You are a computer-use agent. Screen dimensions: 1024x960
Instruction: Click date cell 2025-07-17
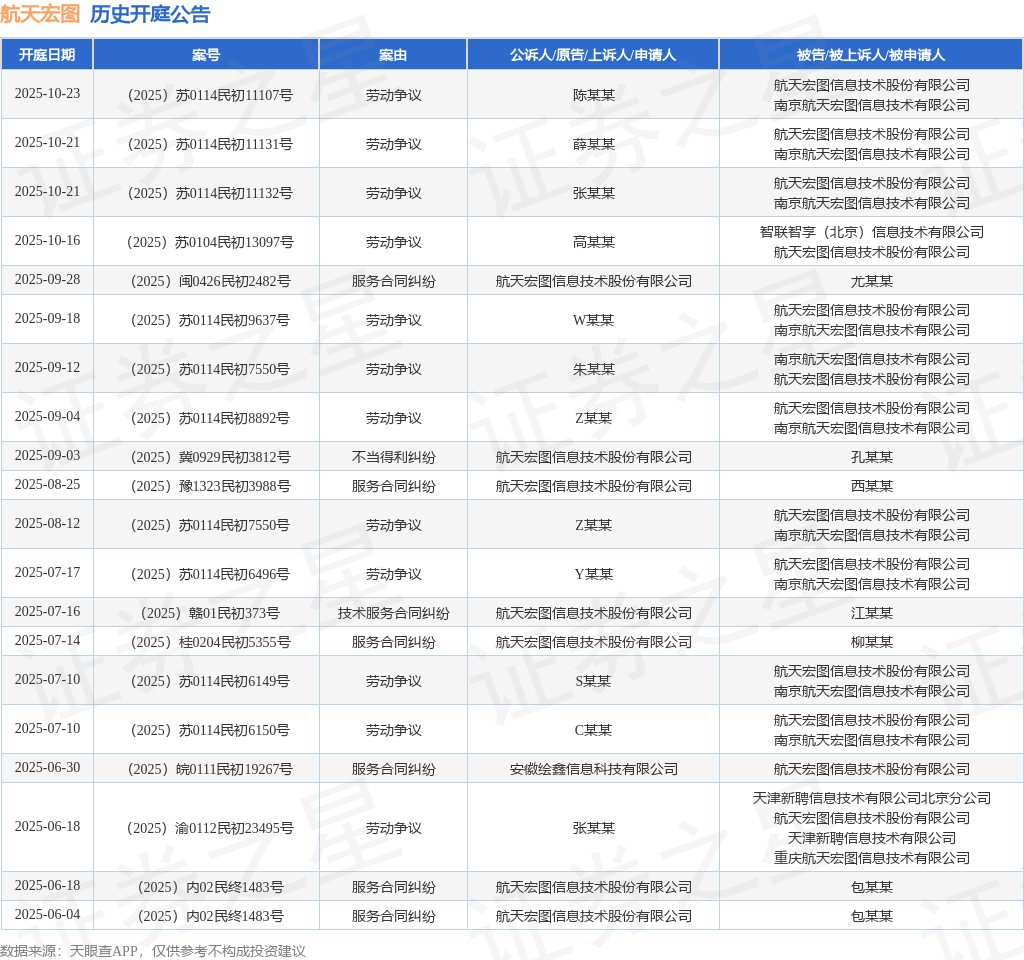click(x=47, y=572)
